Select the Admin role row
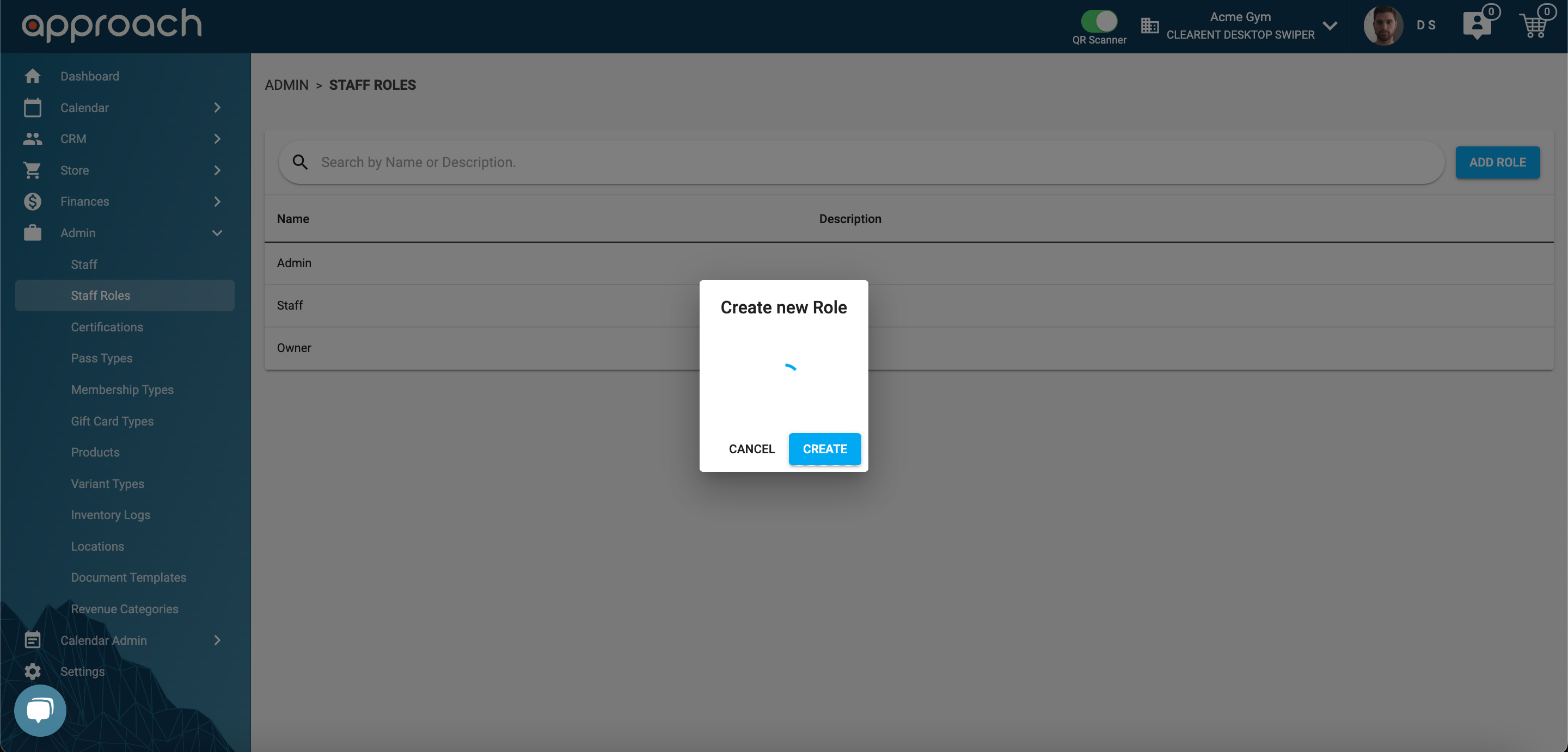1568x752 pixels. [909, 263]
